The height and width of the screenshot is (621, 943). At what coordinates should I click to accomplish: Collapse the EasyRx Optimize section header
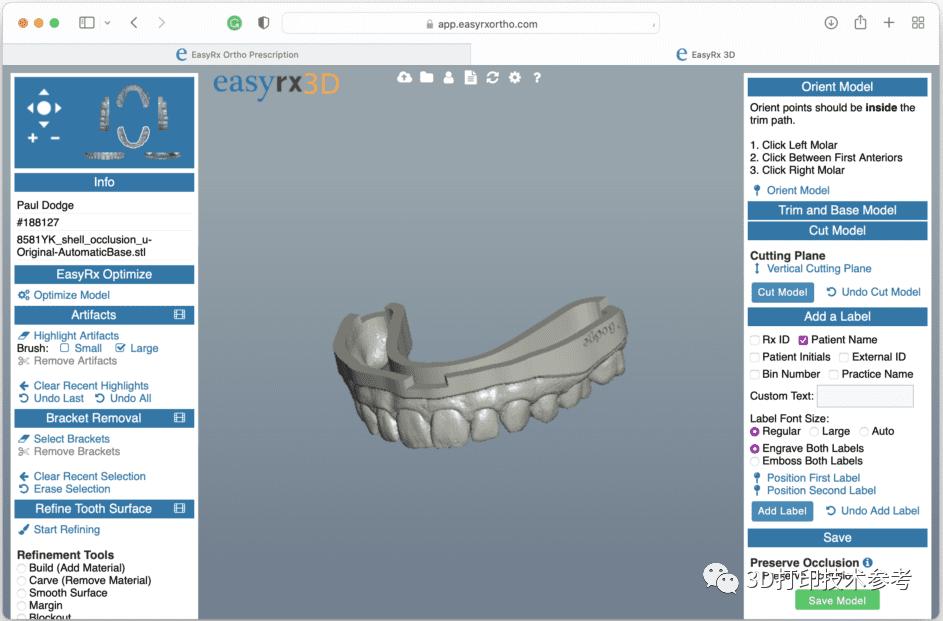point(104,274)
